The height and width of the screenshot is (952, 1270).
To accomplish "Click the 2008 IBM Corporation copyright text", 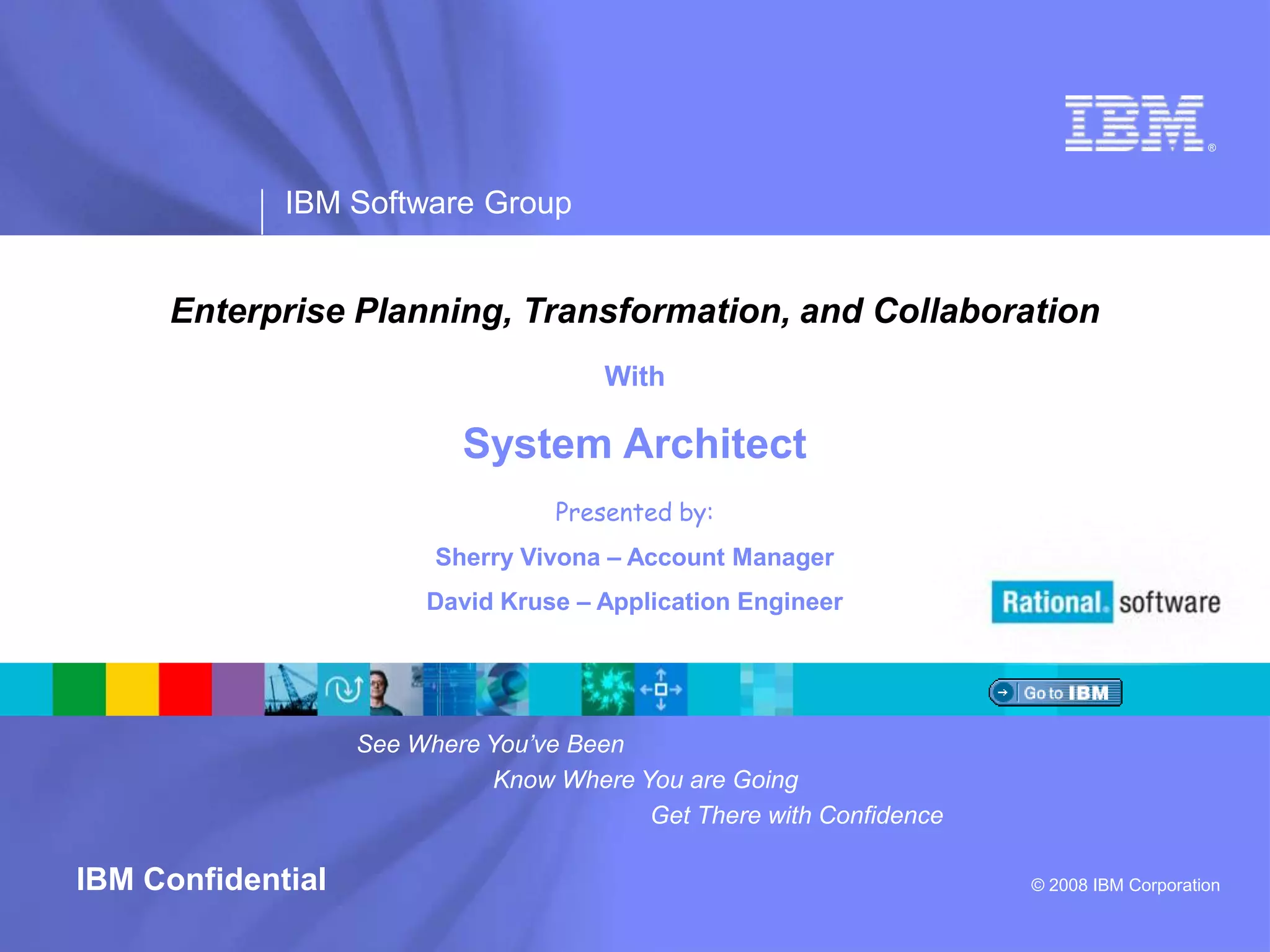I will (1125, 885).
